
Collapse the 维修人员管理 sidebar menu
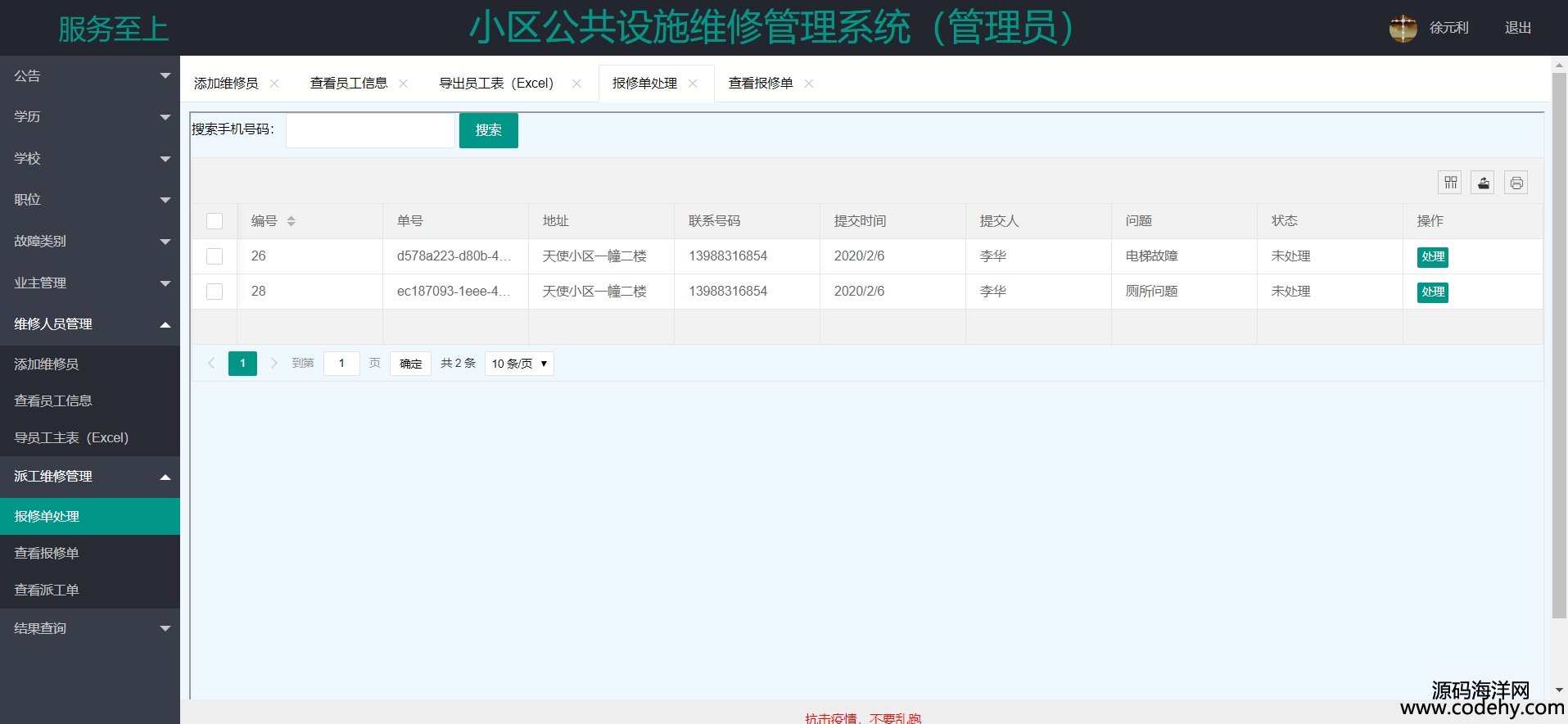90,324
